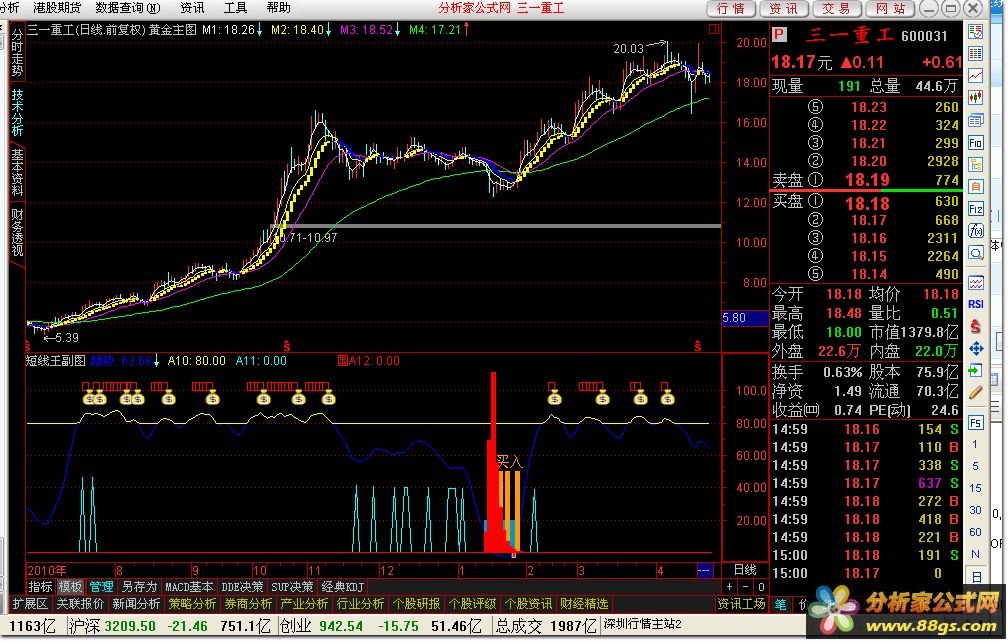This screenshot has height=641, width=1008.
Task: Select the 5-minute period button
Action: pos(976,466)
